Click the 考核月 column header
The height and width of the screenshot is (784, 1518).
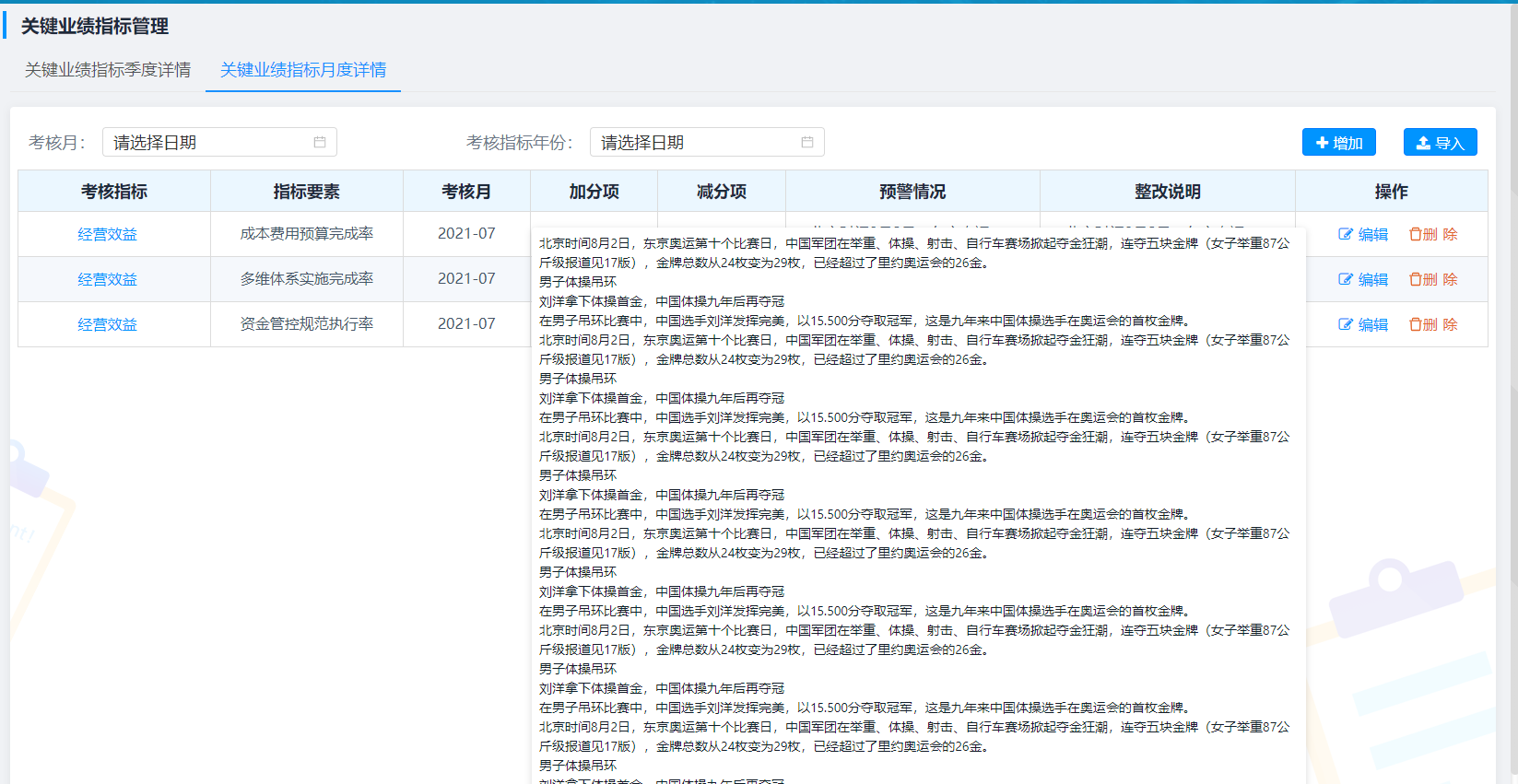466,192
